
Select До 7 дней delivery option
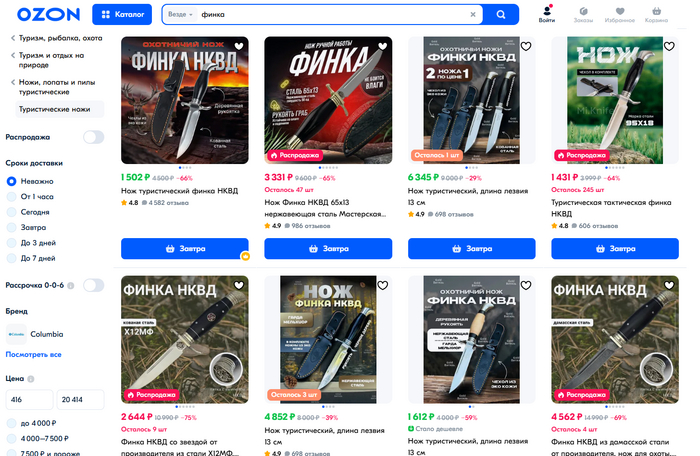(x=31, y=258)
